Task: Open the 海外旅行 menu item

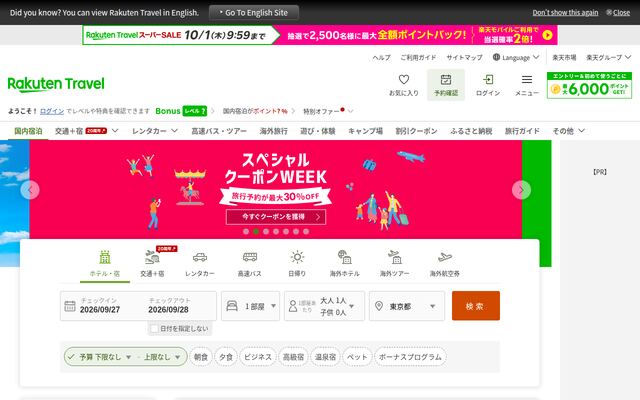Action: (273, 131)
